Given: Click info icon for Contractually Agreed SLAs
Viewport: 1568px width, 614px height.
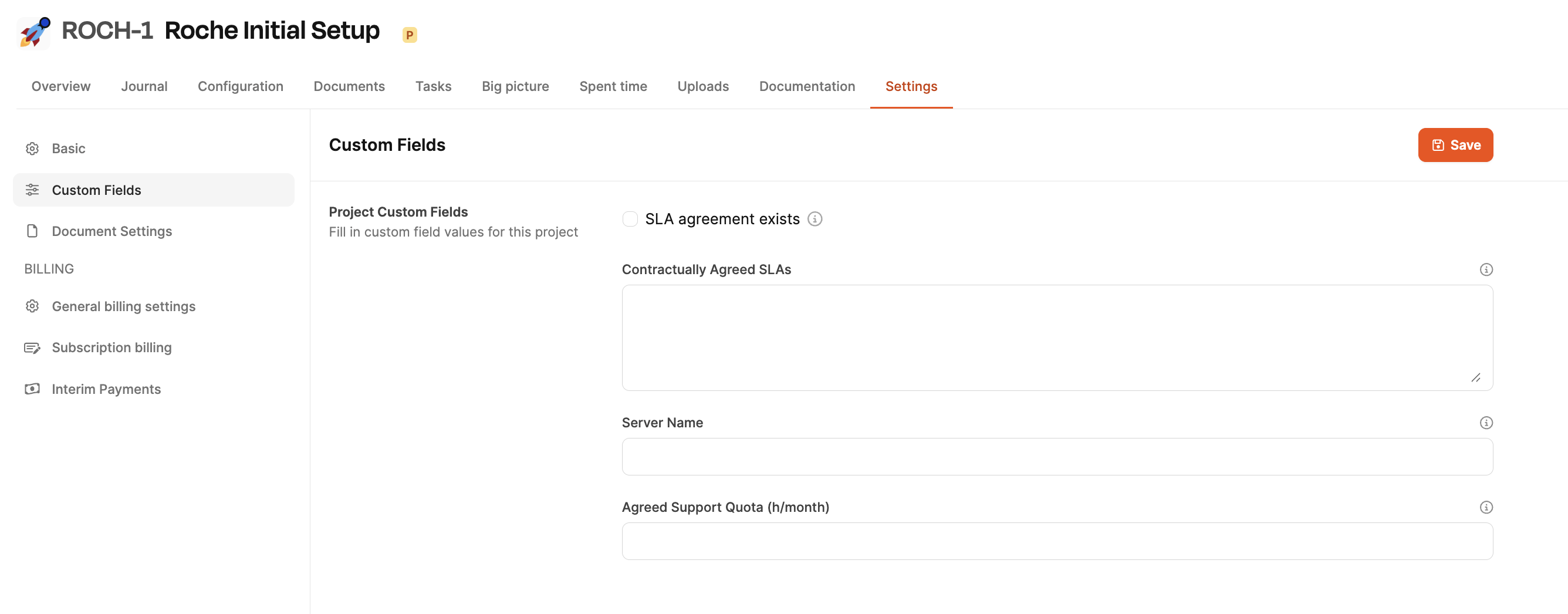Looking at the screenshot, I should click(x=1486, y=269).
